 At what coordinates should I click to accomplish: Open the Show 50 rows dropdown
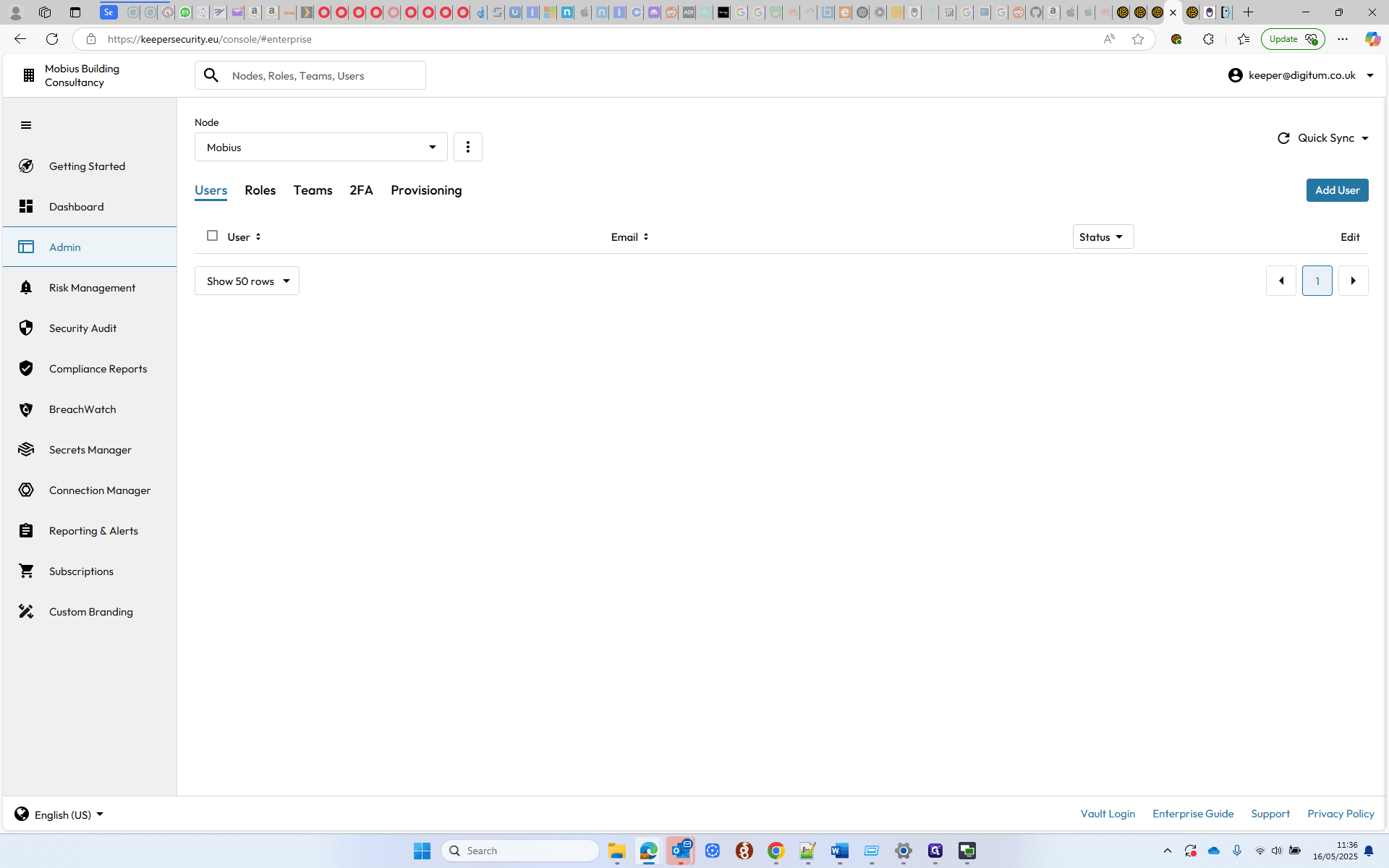[x=247, y=281]
